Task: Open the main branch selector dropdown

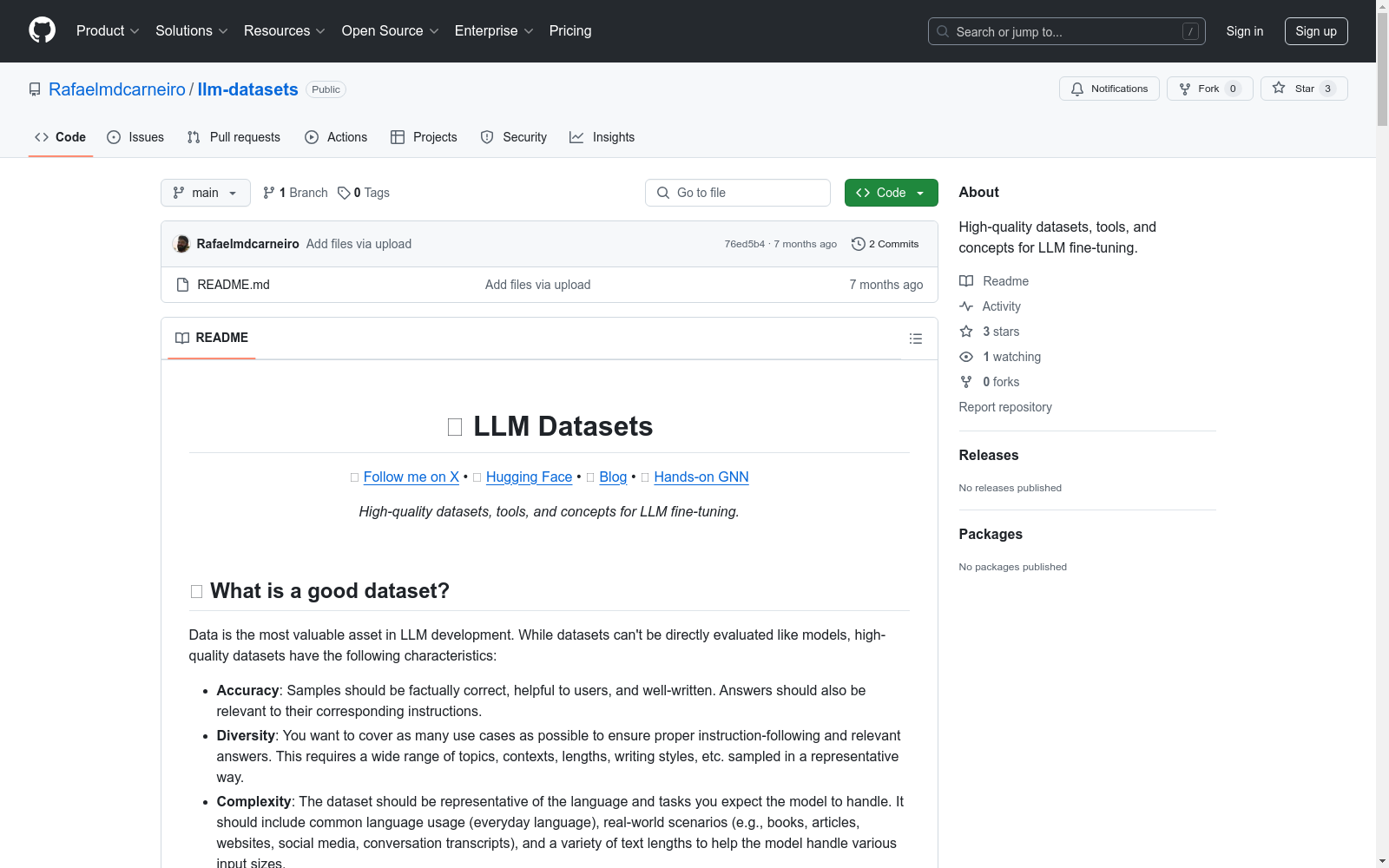Action: pyautogui.click(x=206, y=193)
